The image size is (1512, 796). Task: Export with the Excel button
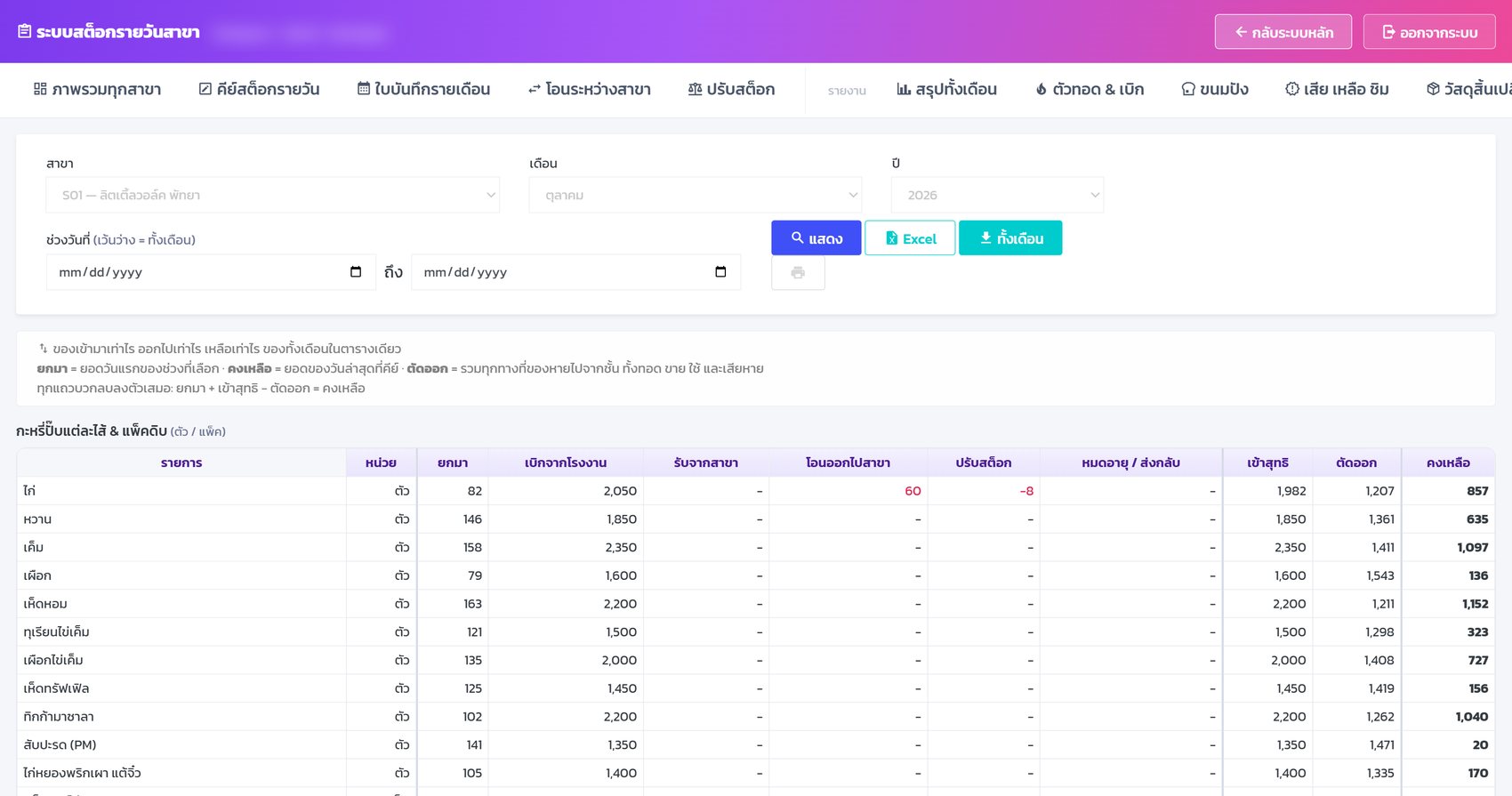coord(910,238)
